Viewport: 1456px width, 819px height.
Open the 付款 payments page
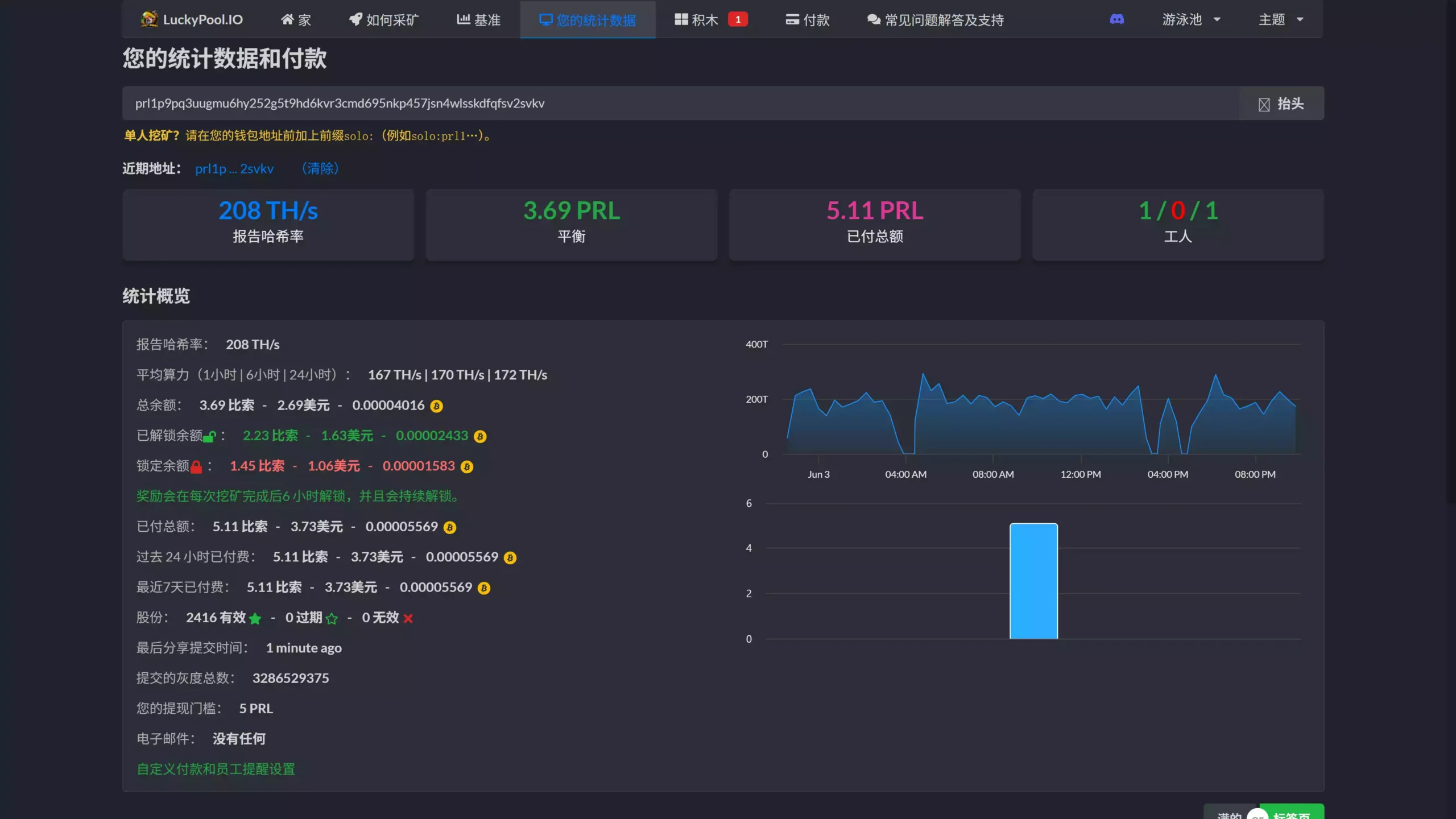coord(808,19)
